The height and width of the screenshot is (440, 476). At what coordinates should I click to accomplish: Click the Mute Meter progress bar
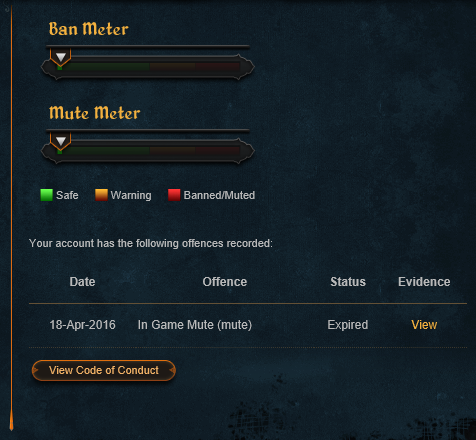(148, 151)
